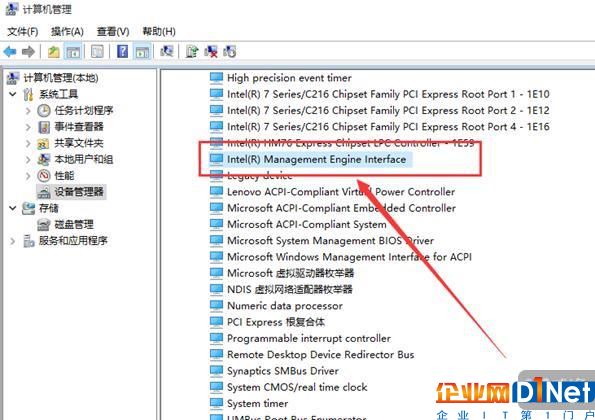Click the 事件查看器 icon
Screen dimensions: 595x420
coord(44,127)
